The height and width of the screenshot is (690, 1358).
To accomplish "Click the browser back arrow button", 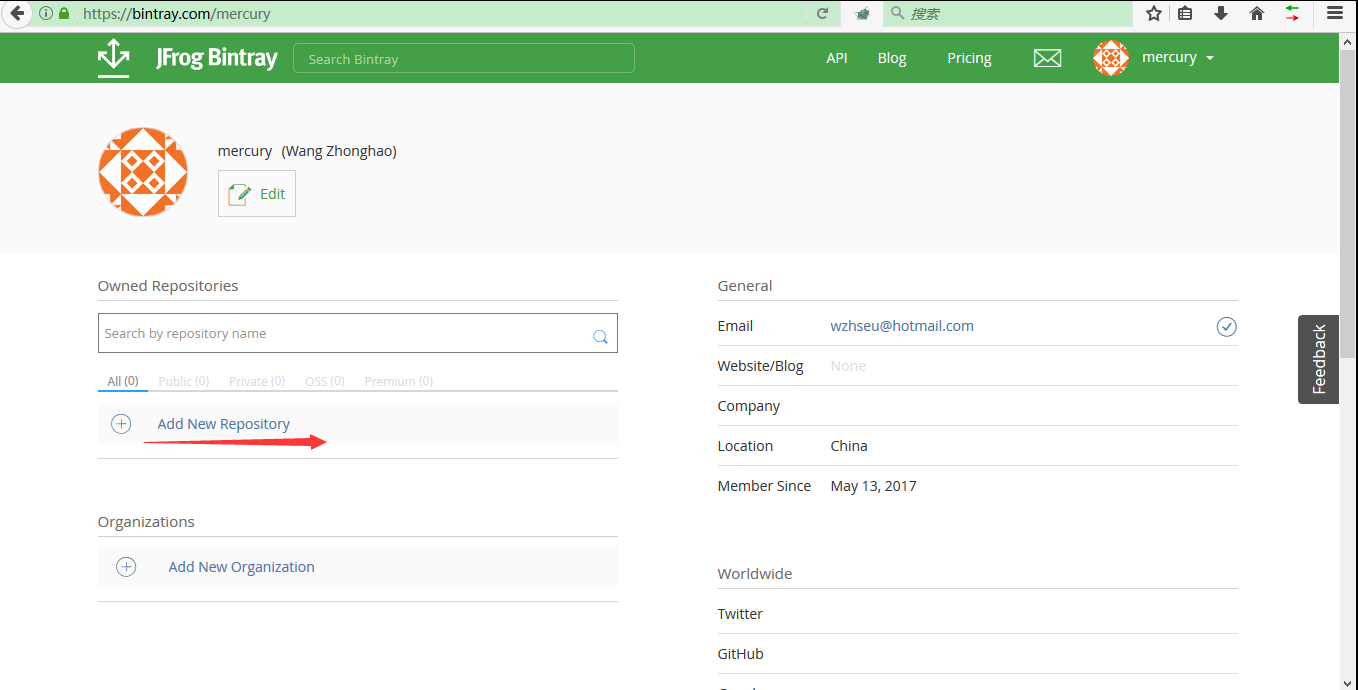I will click(16, 14).
